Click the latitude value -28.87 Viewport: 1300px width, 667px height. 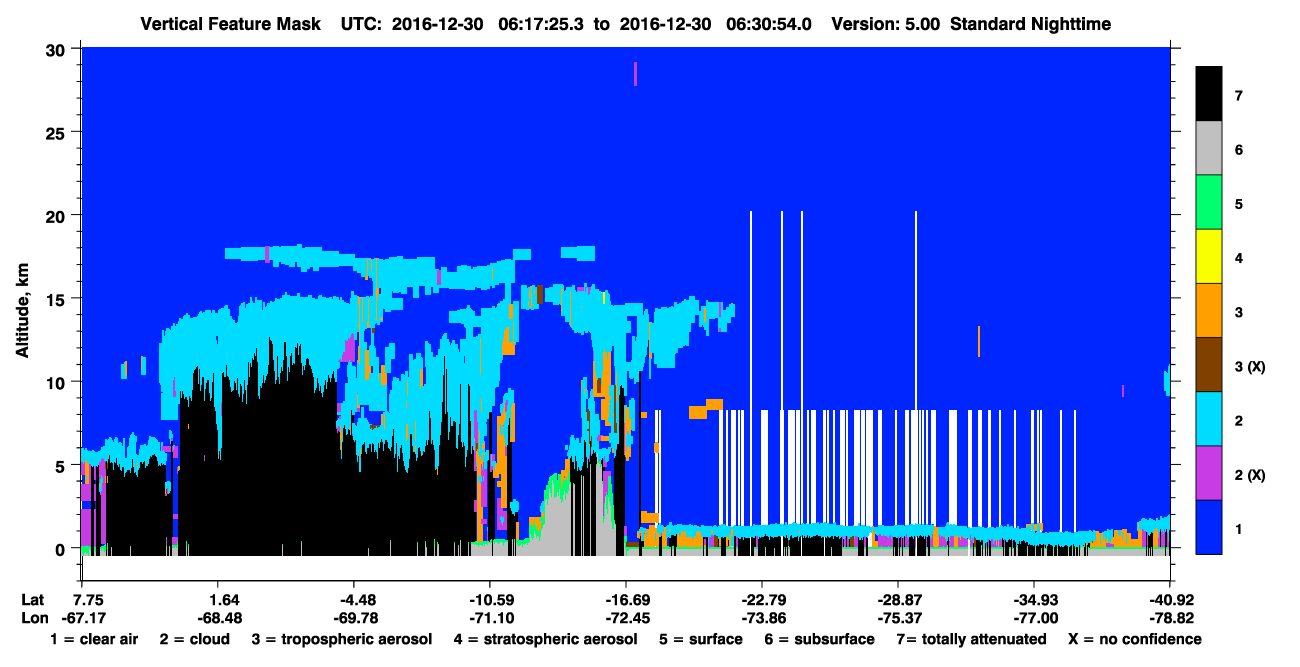click(898, 600)
